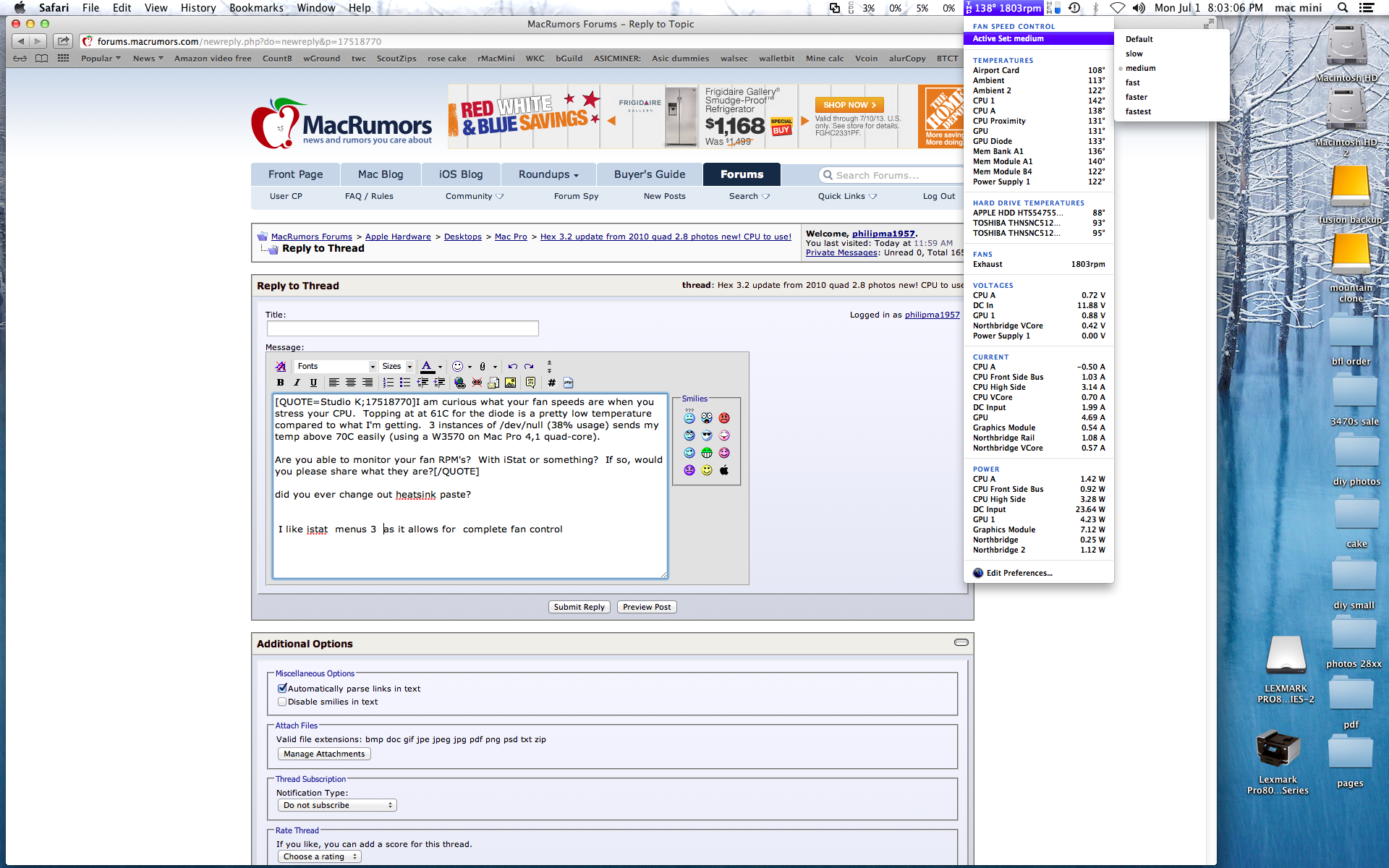Go to the Front Page tab
The height and width of the screenshot is (868, 1389).
pos(295,174)
